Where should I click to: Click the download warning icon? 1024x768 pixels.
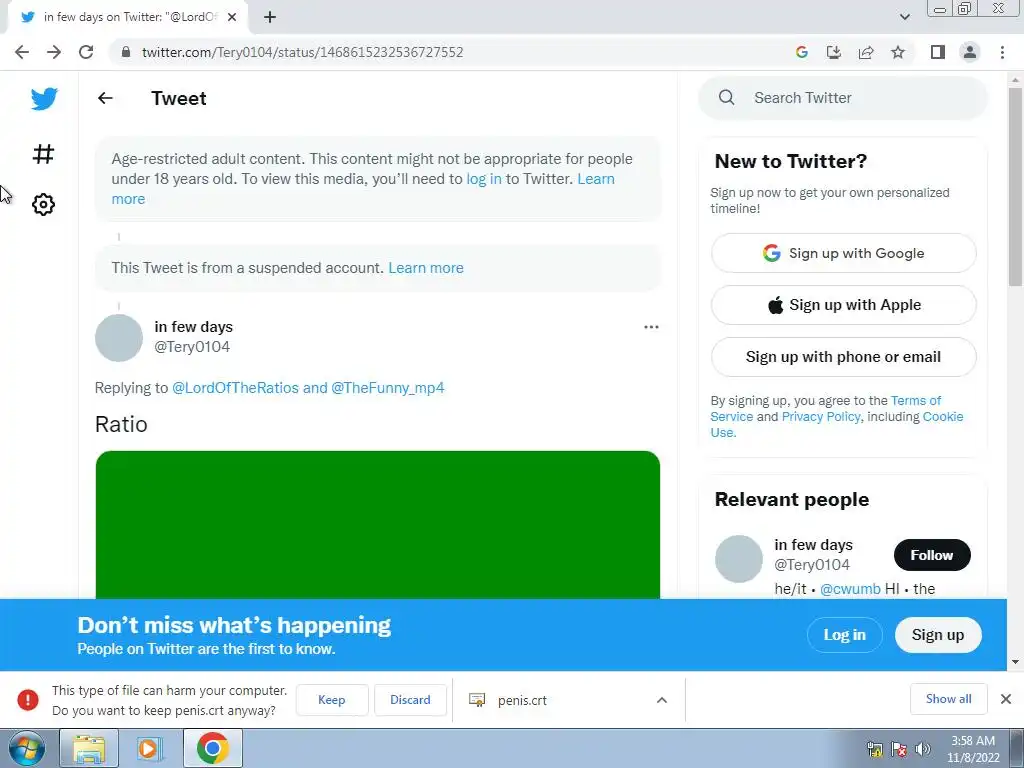click(x=27, y=699)
